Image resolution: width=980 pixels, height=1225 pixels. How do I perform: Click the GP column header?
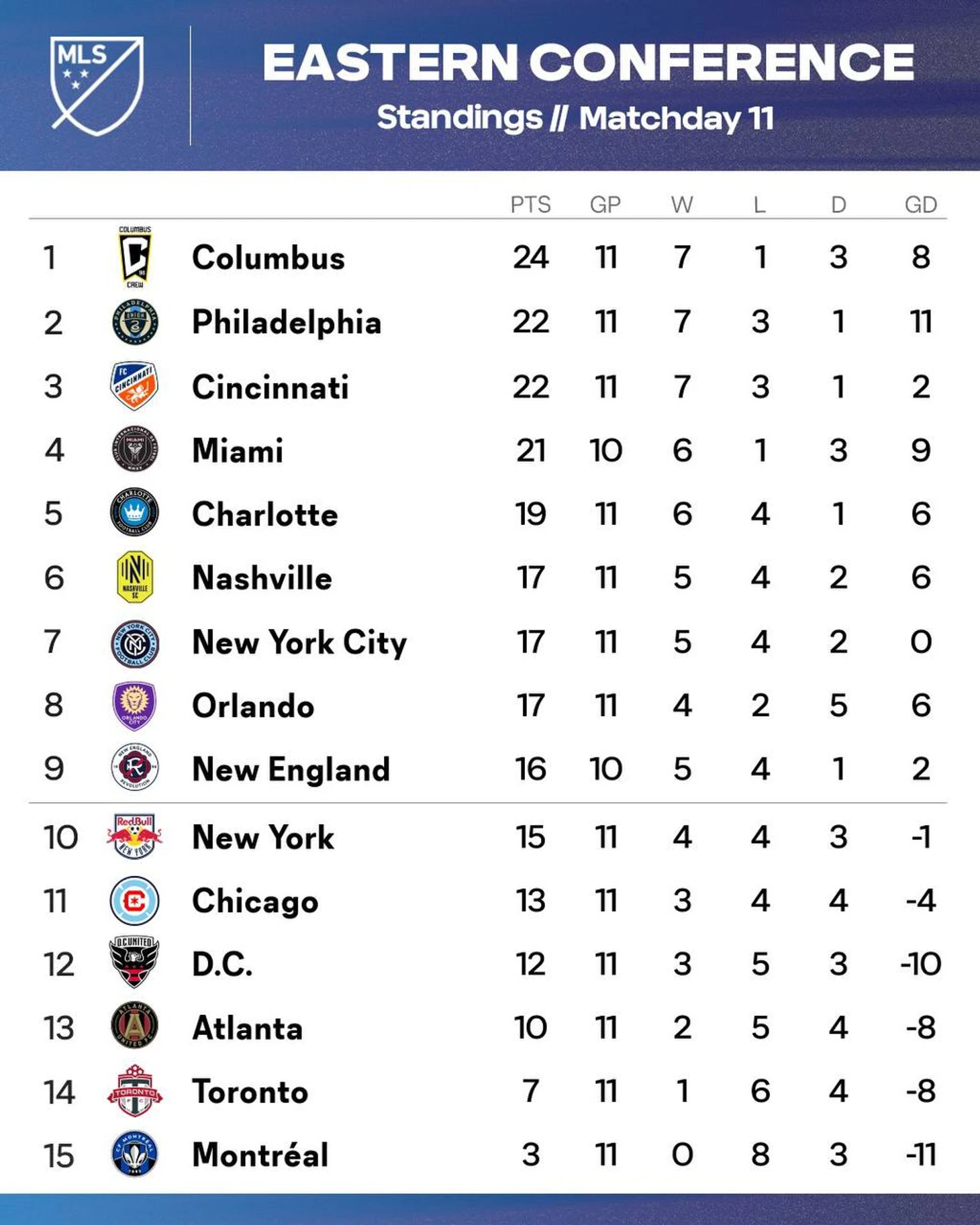pos(605,205)
